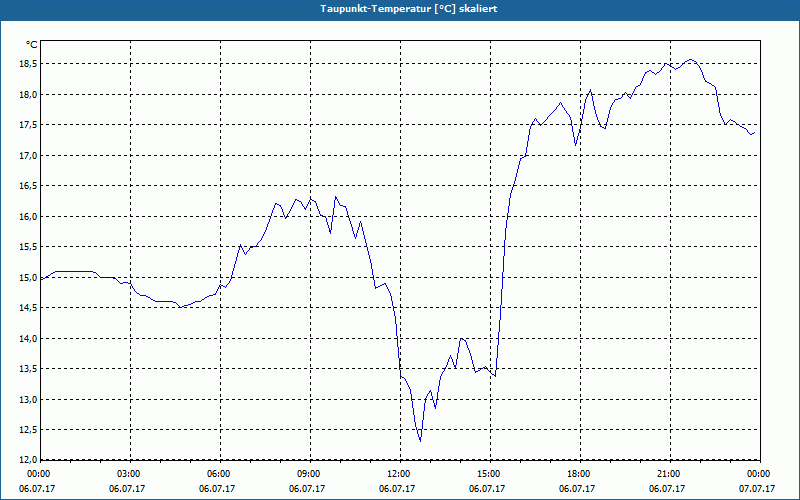Viewport: 800px width, 500px height.
Task: Click the 15:00 time label
Action: pos(488,474)
